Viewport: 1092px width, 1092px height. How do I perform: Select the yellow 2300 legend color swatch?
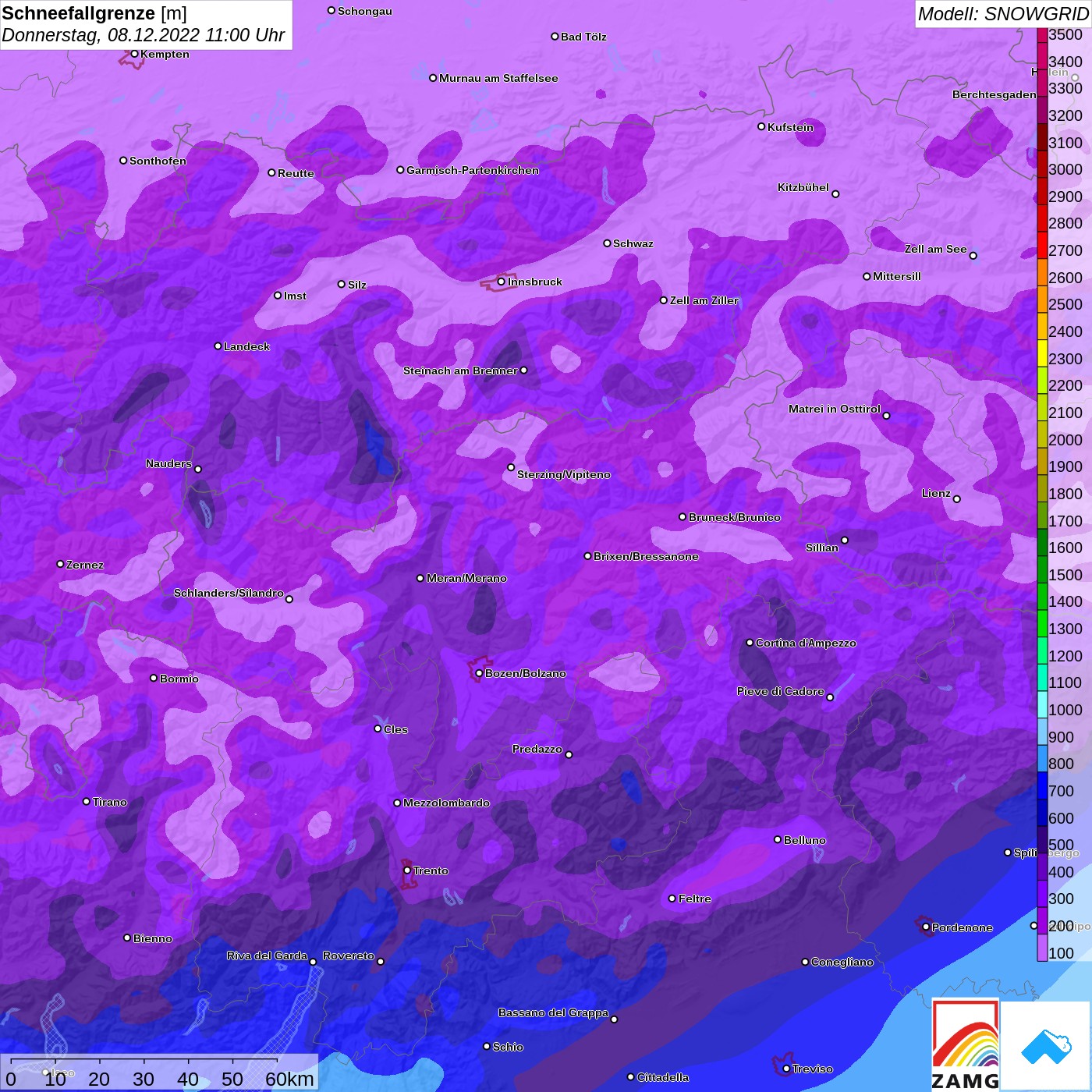click(x=1042, y=353)
